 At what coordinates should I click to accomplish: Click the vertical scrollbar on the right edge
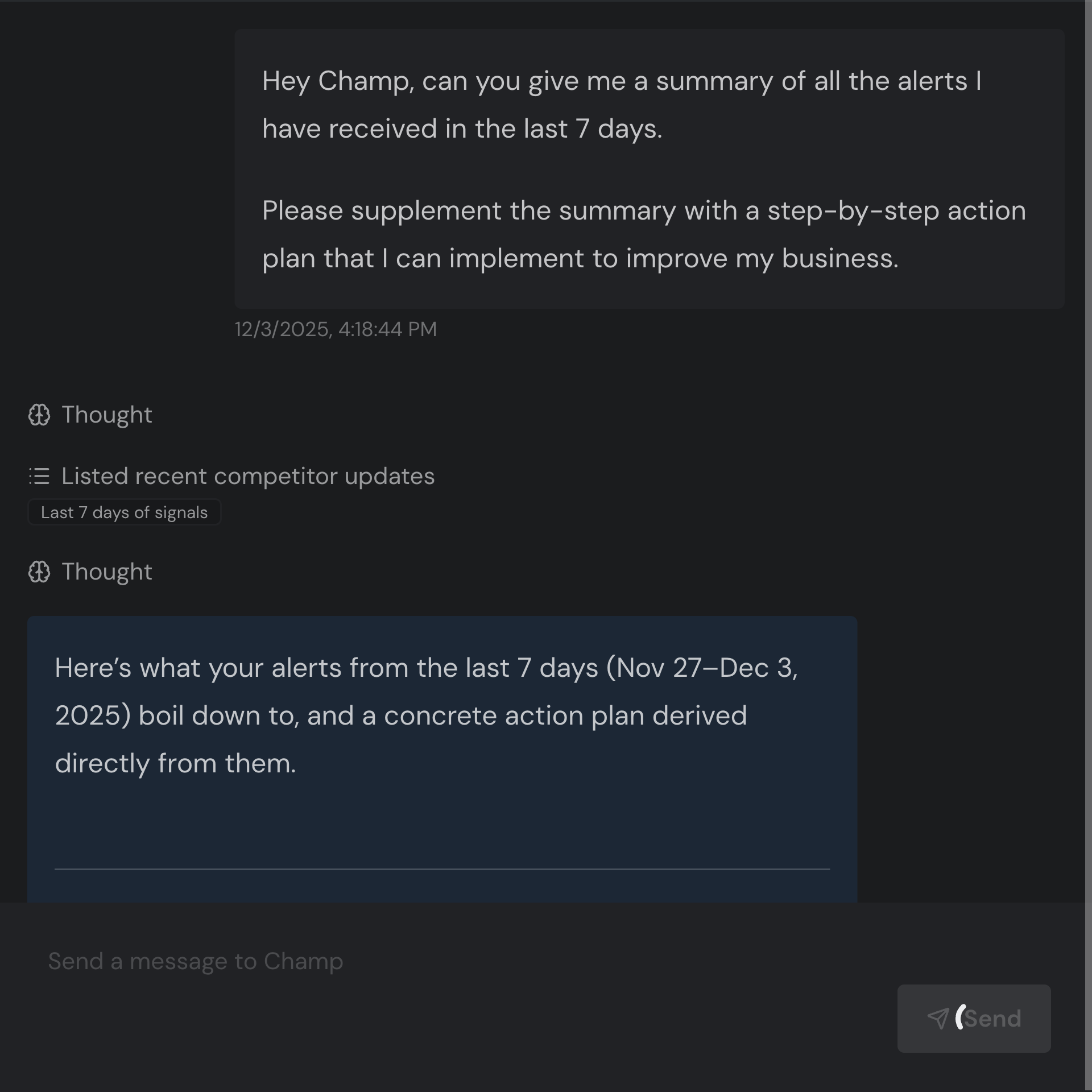pos(1088,455)
